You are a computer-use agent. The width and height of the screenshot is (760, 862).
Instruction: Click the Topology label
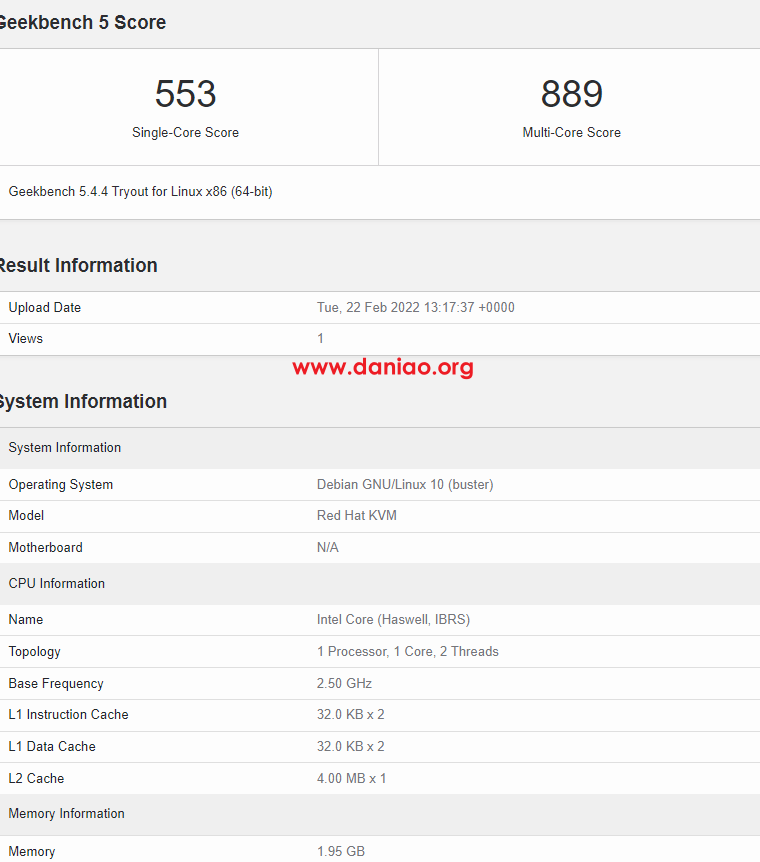pyautogui.click(x=34, y=652)
